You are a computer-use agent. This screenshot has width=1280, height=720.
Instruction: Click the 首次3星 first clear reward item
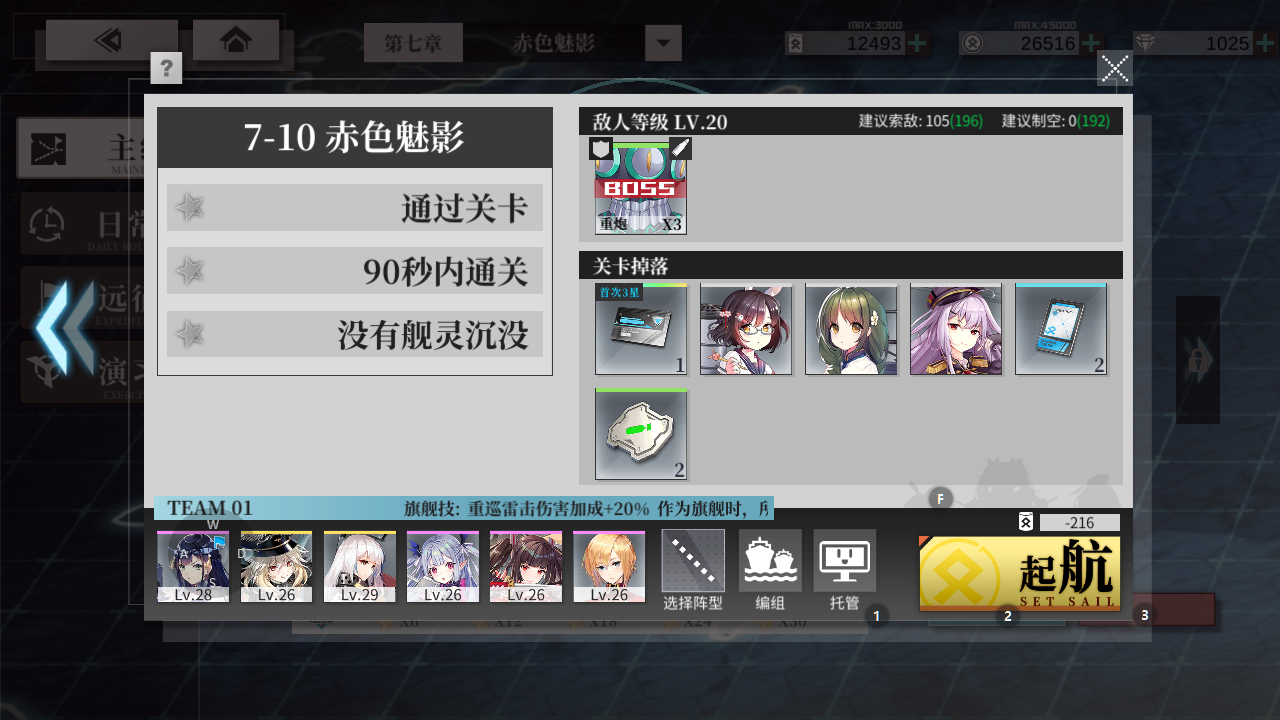tap(641, 329)
